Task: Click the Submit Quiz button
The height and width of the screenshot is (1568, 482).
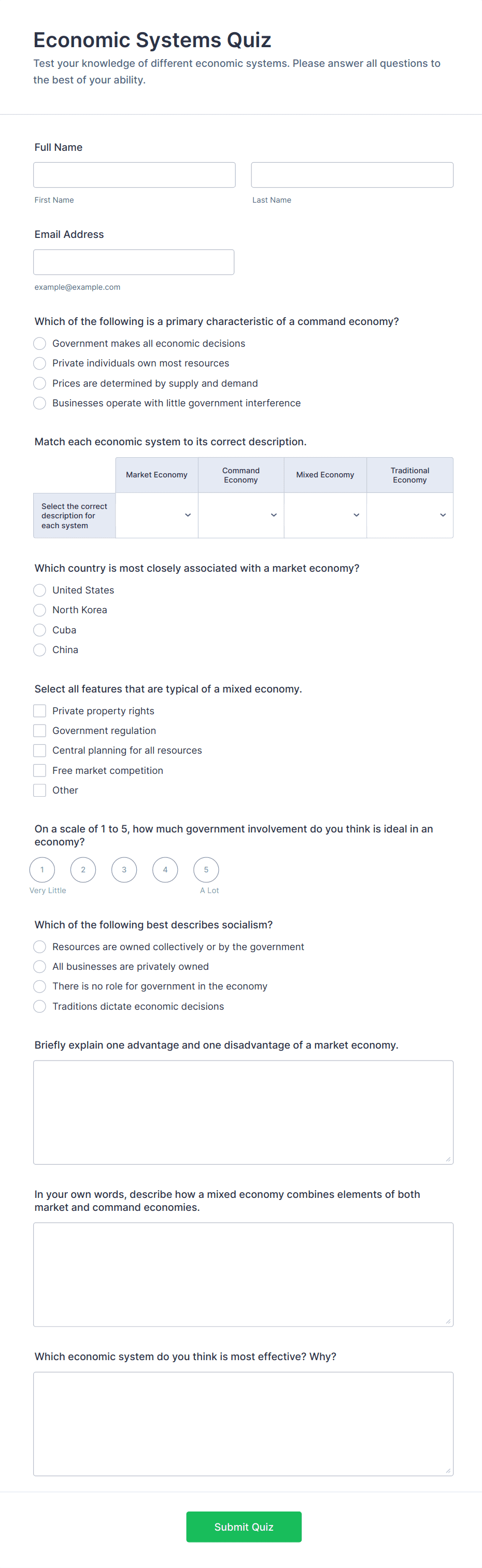Action: coord(244,1527)
